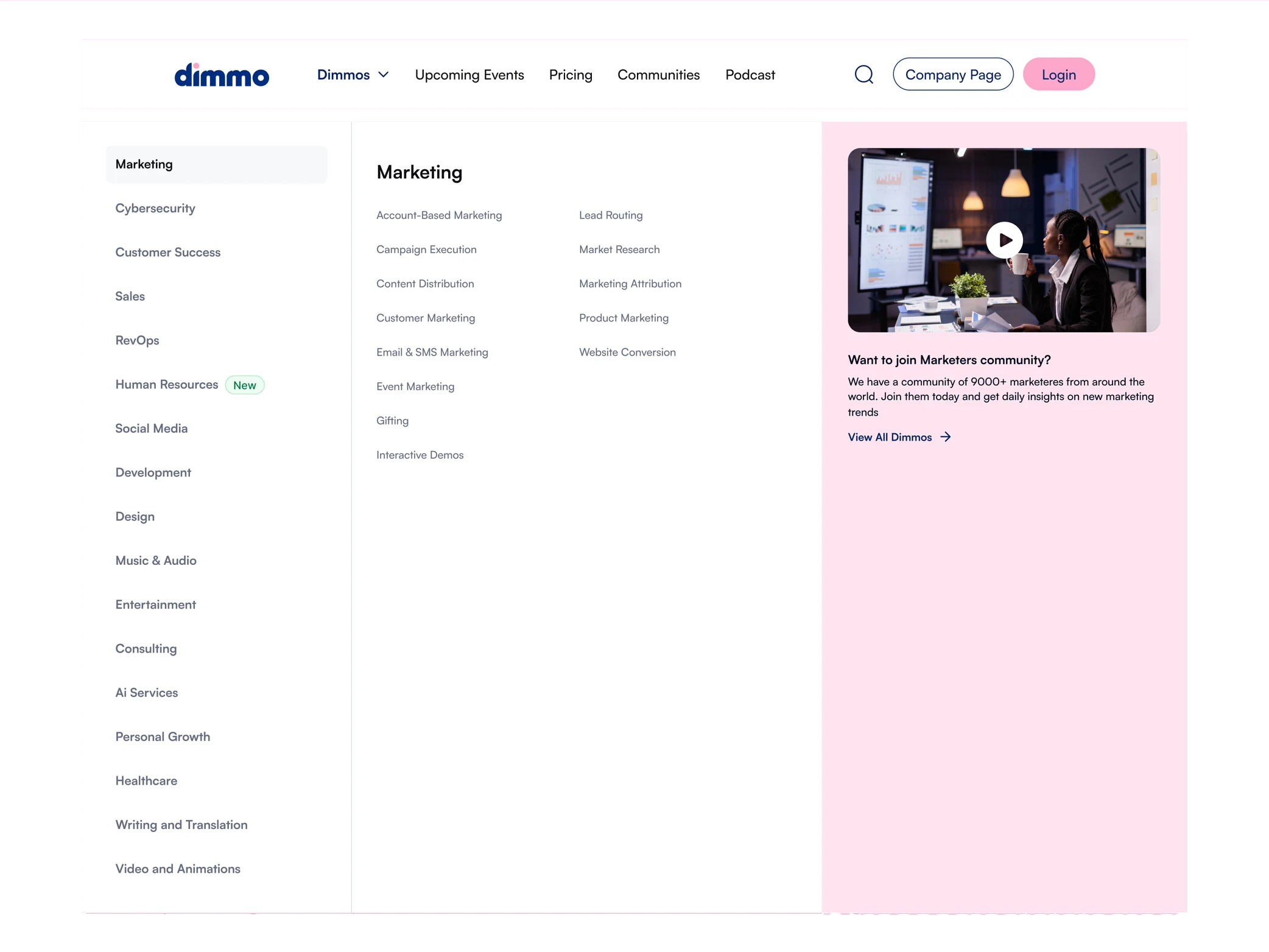
Task: Open Product Marketing link
Action: pos(624,318)
